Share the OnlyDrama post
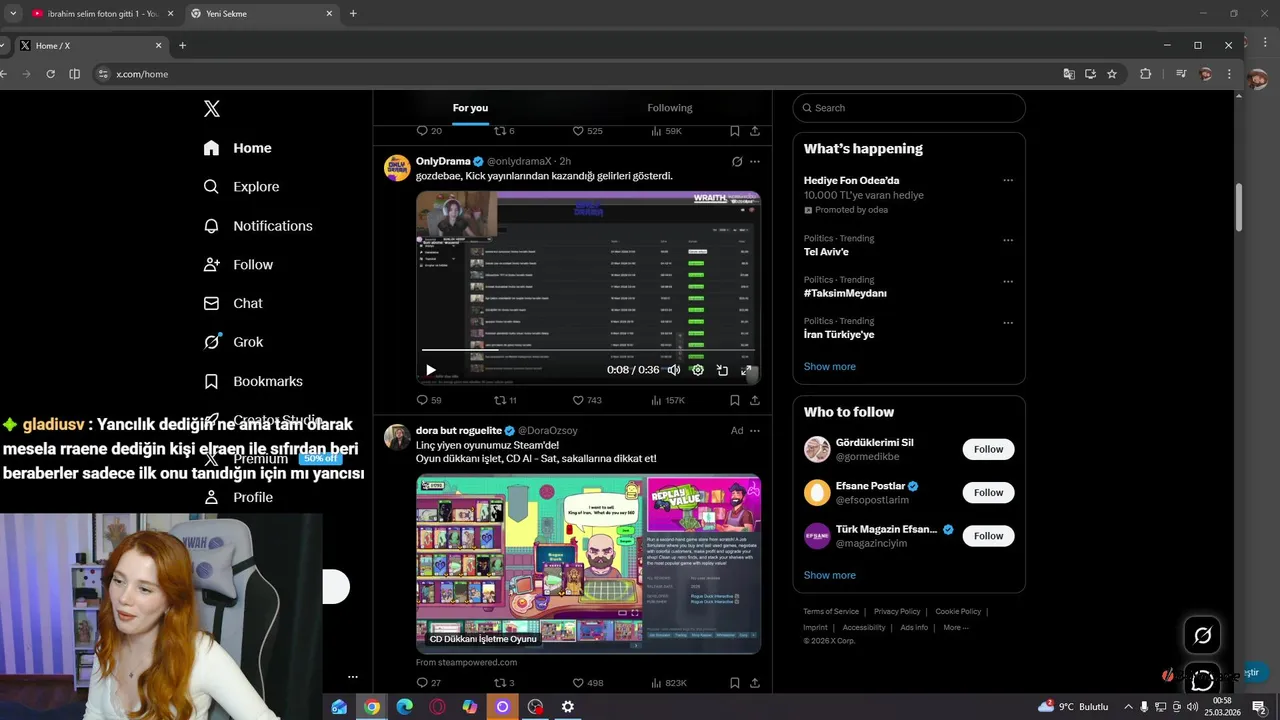This screenshot has height=720, width=1280. pyautogui.click(x=755, y=400)
